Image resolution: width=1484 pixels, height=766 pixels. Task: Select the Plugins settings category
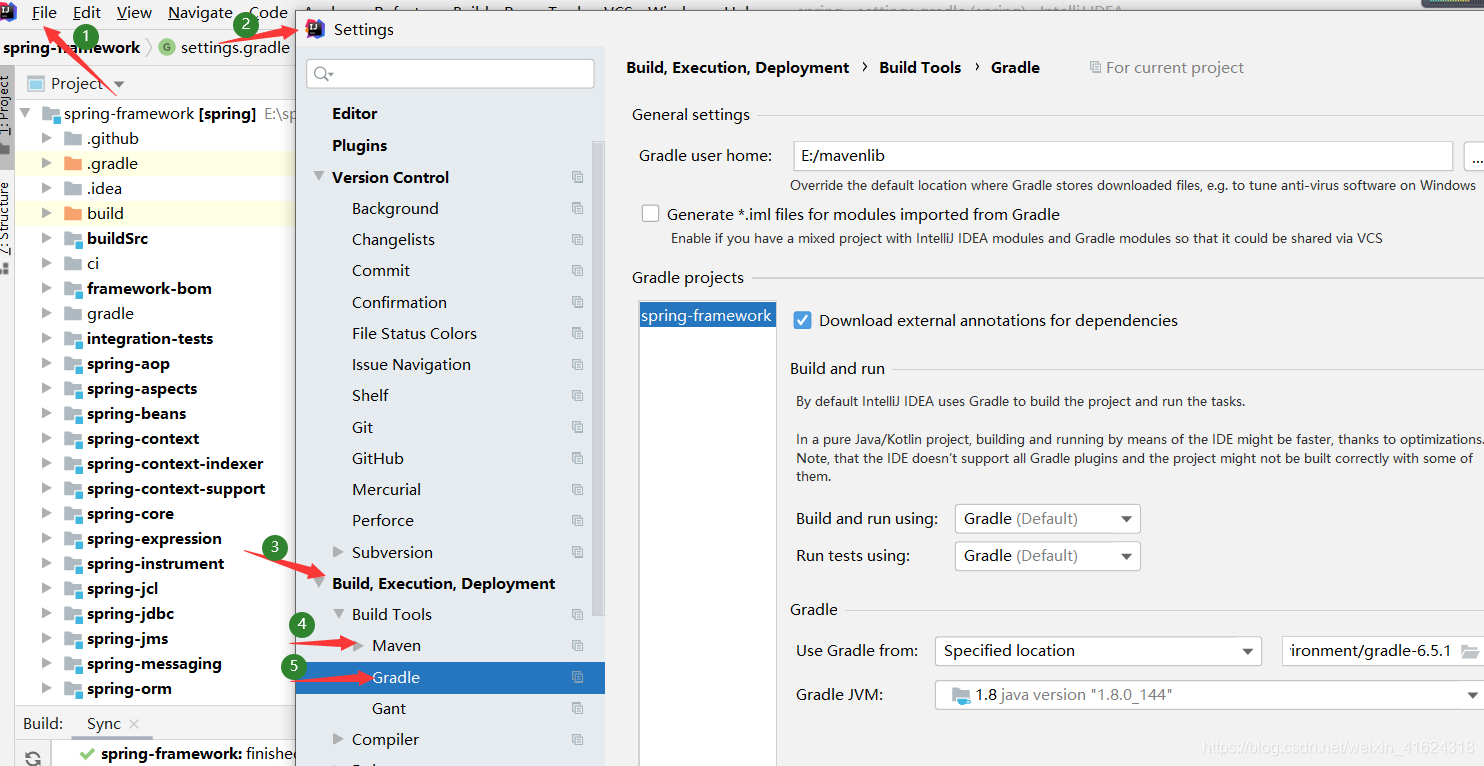[360, 146]
